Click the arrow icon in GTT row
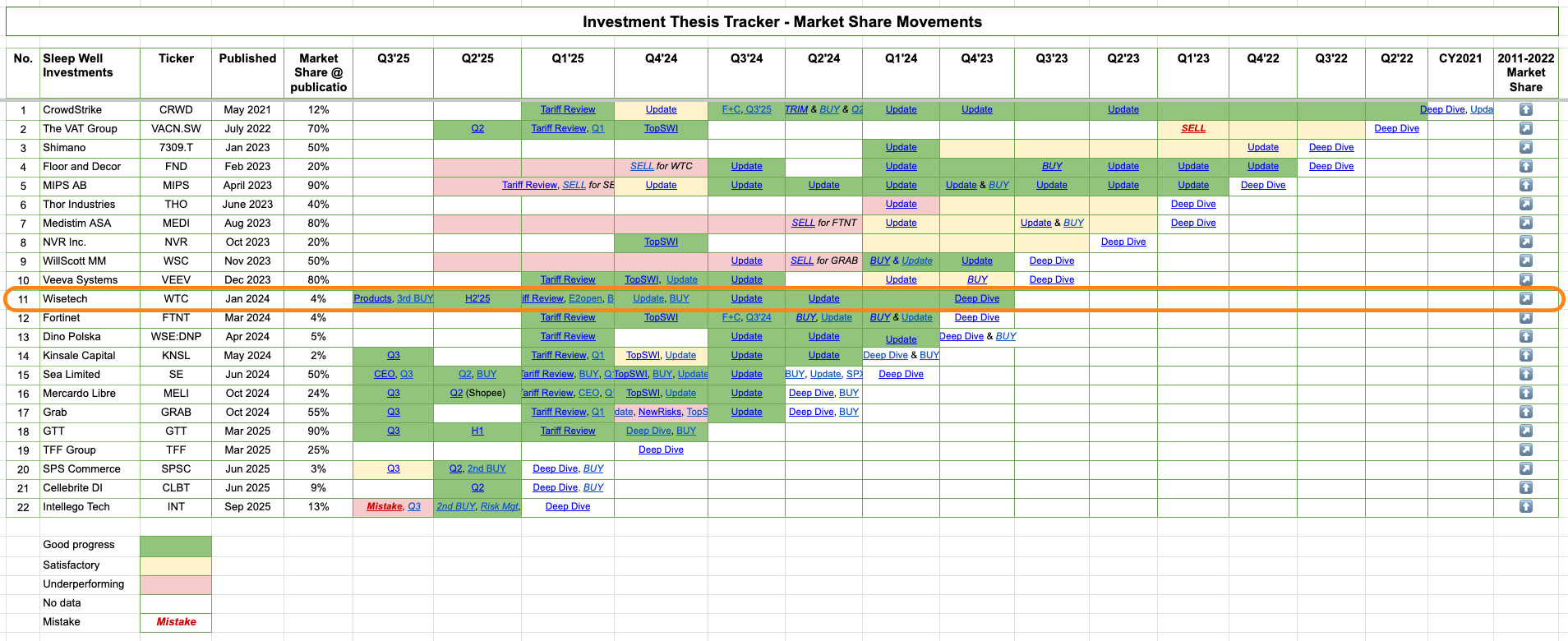Viewport: 1568px width, 641px height. [x=1525, y=431]
